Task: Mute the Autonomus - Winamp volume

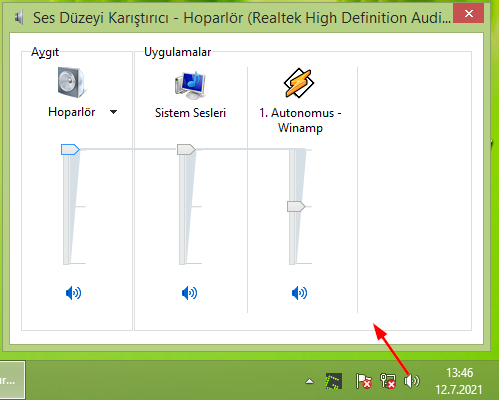Action: point(299,293)
